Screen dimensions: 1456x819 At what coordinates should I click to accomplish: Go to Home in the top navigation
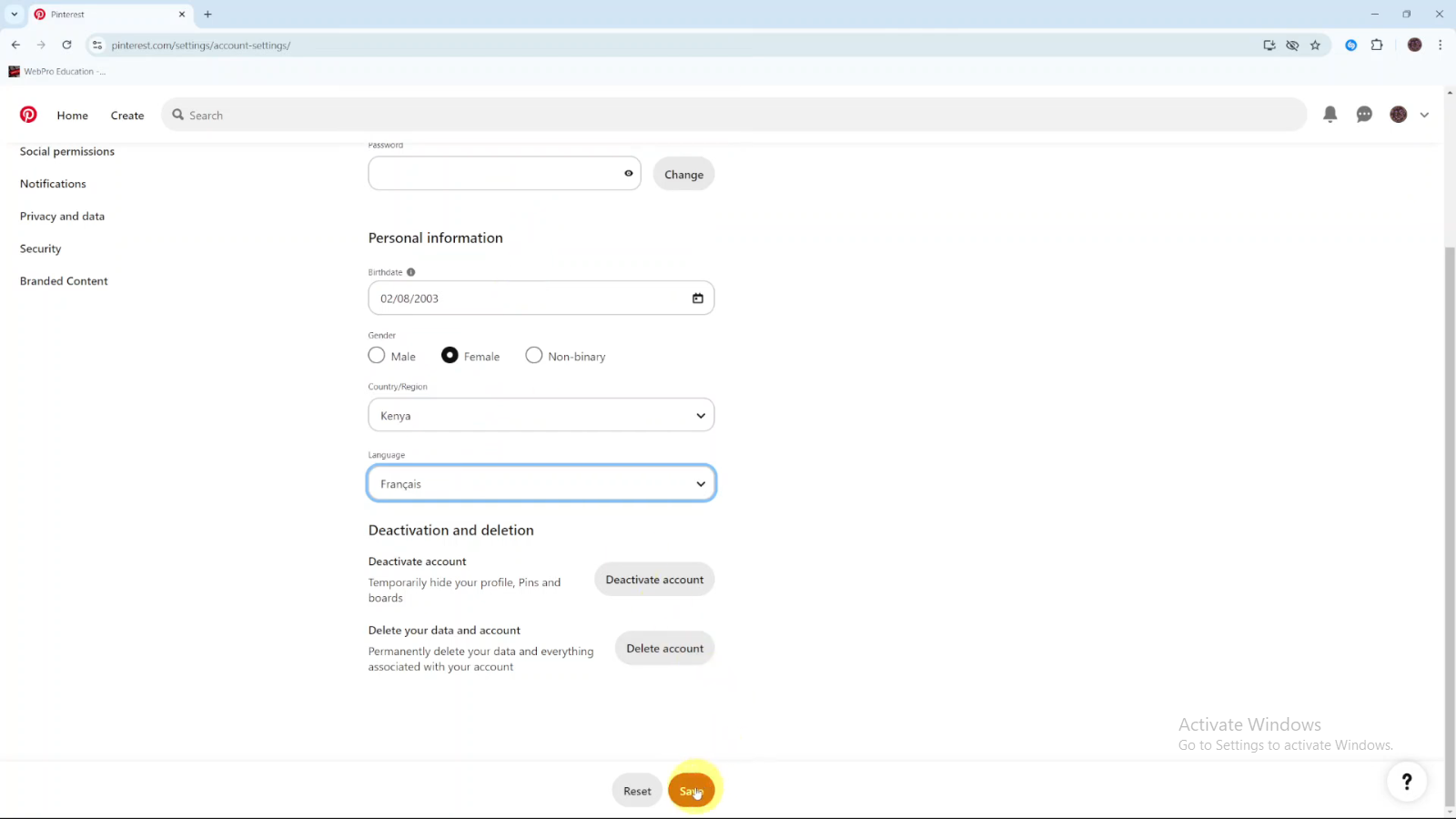pyautogui.click(x=73, y=116)
